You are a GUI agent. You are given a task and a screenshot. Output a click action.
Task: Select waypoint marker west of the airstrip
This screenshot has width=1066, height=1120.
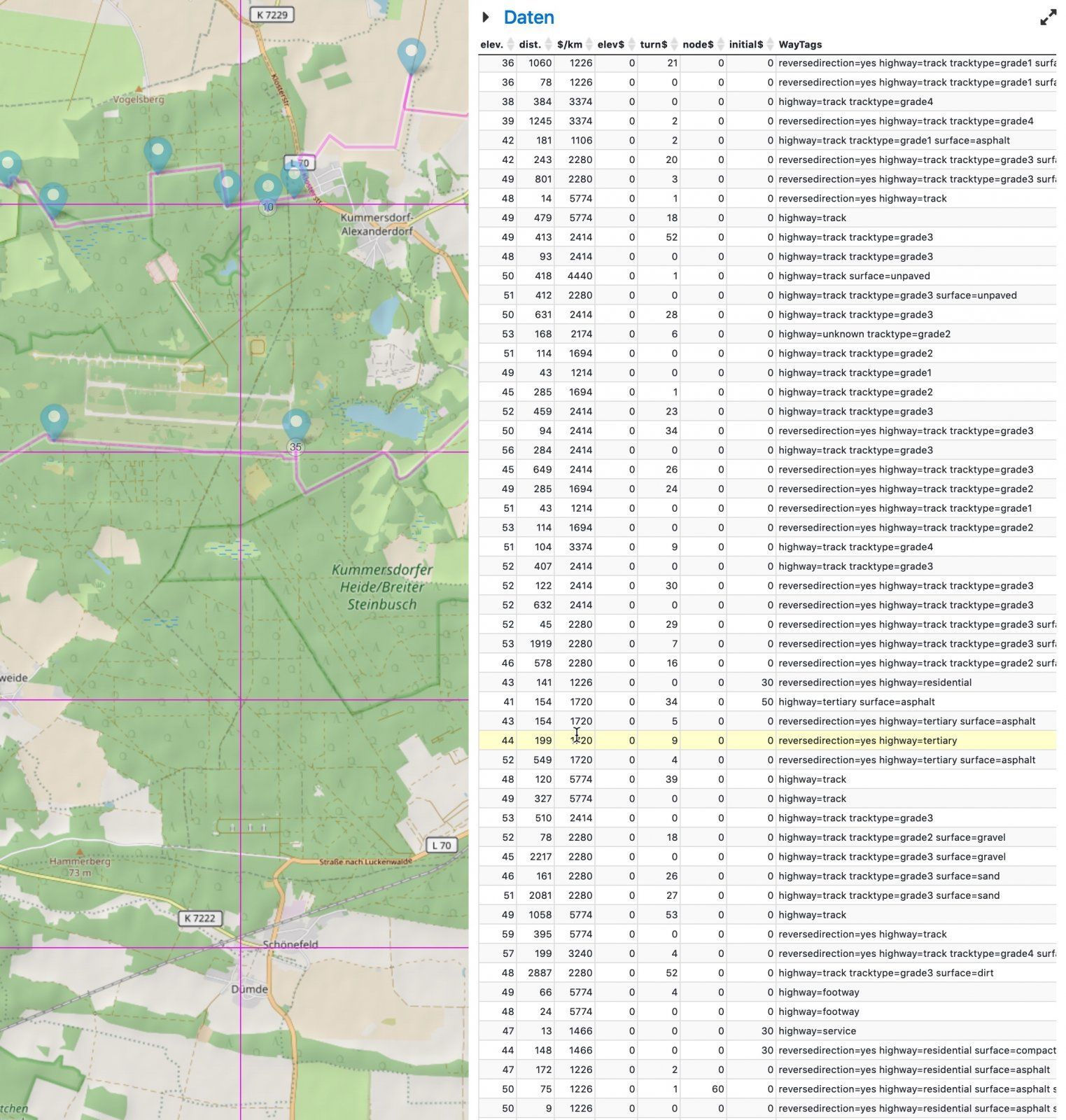54,420
